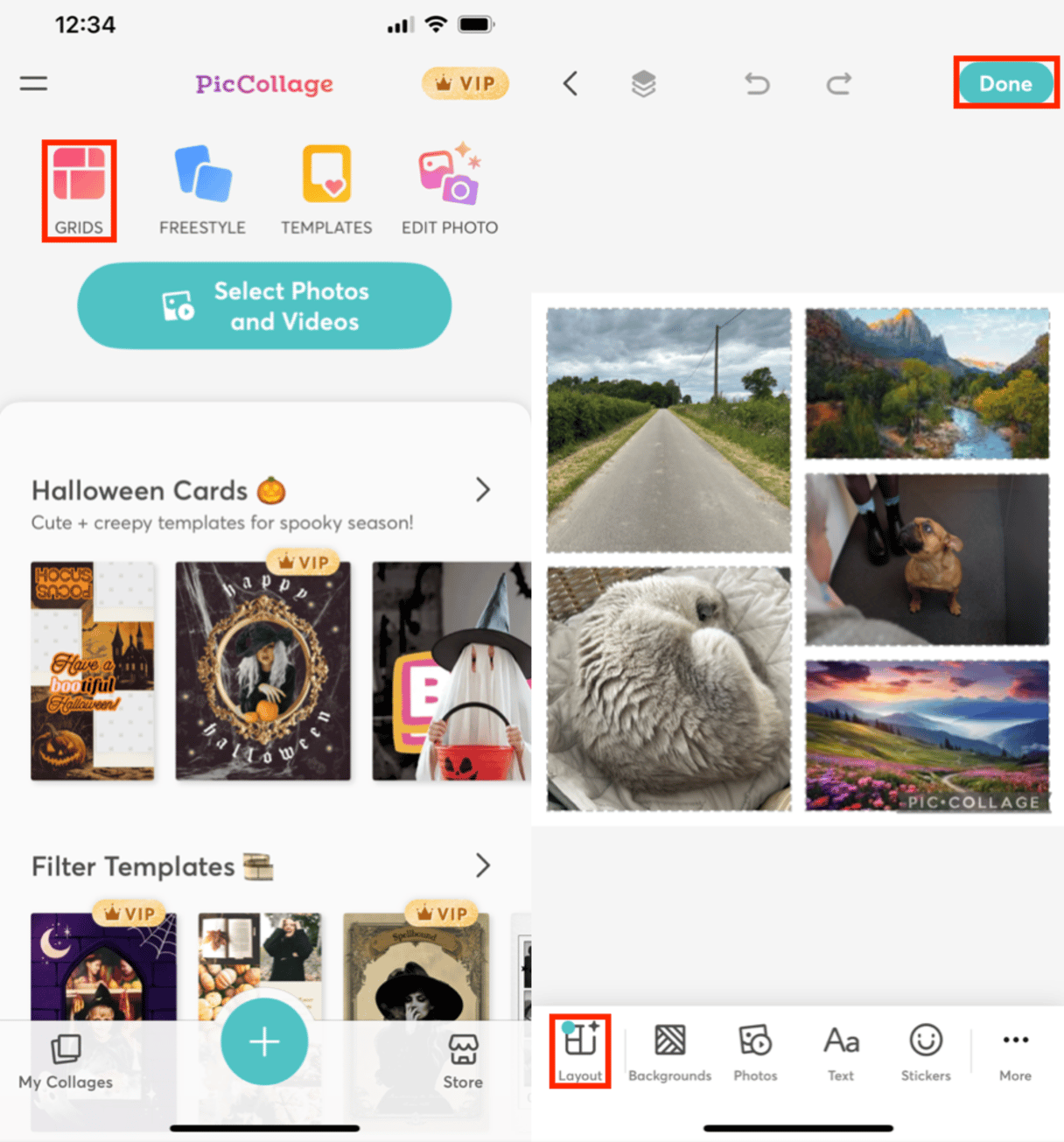Open the Text tool
Screen dimensions: 1064x1142
(841, 1053)
